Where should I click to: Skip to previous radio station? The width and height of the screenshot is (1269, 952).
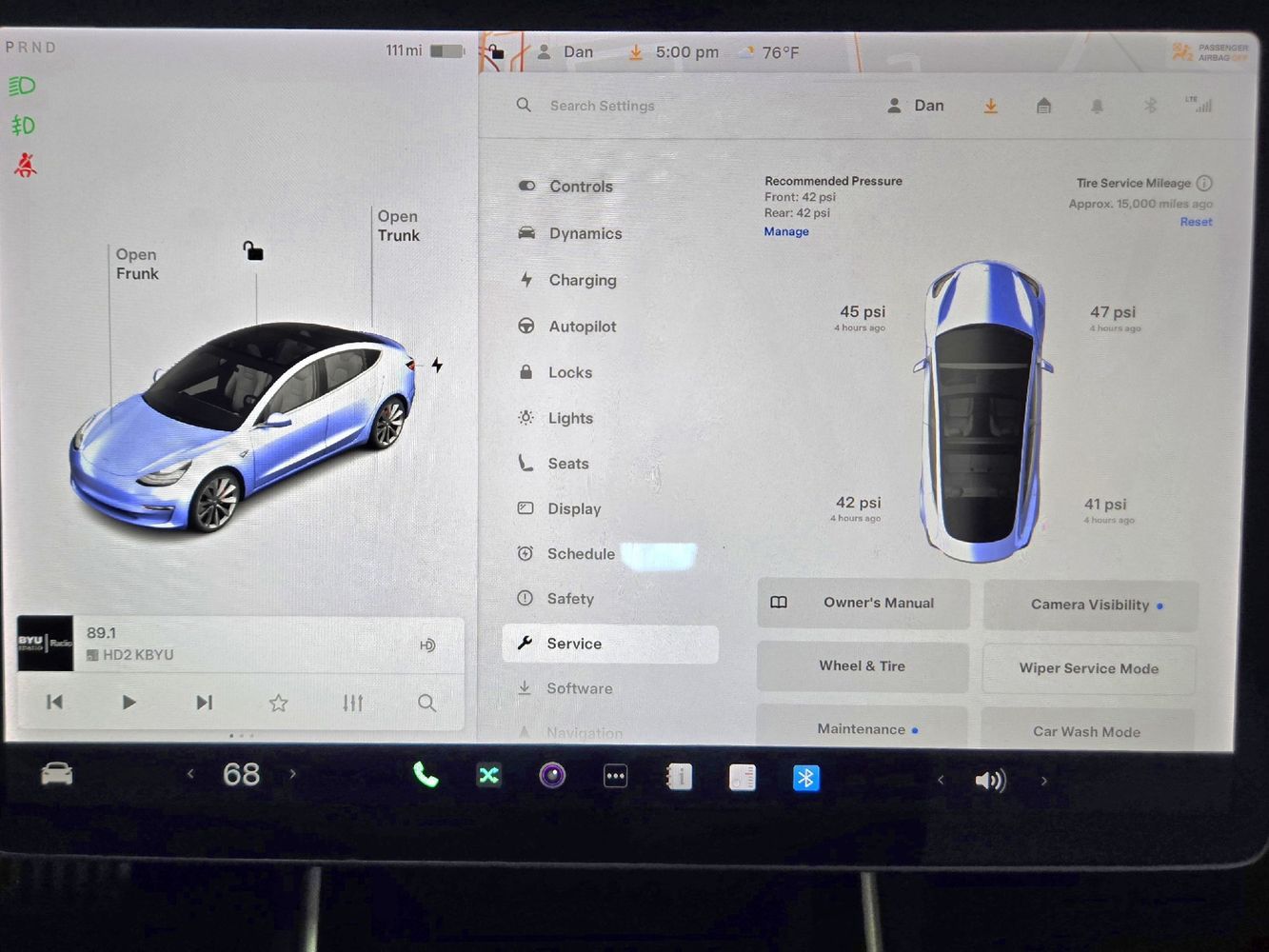click(x=55, y=702)
